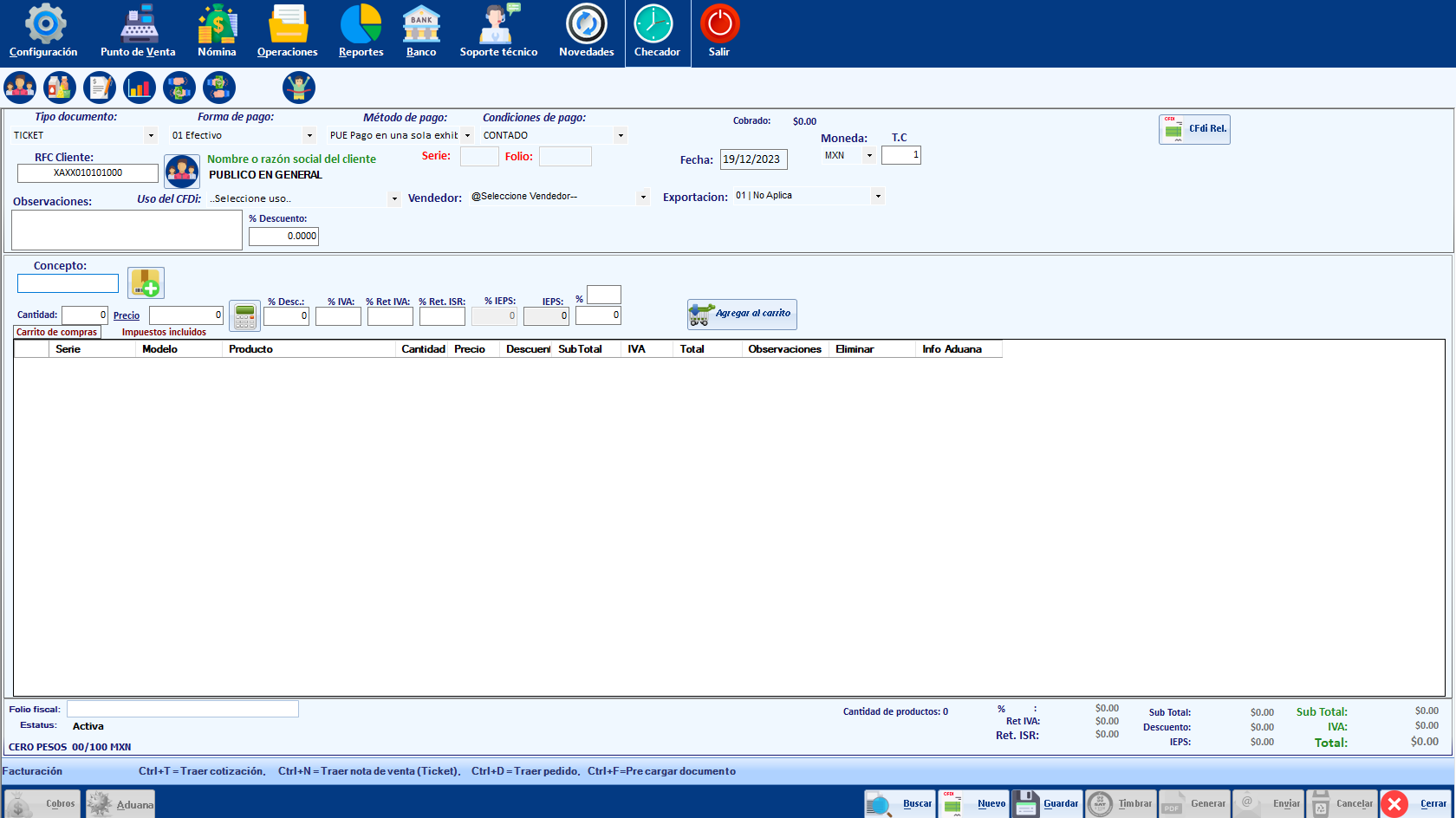The image size is (1456, 818).
Task: Expand the Tipo documento dropdown
Action: [x=151, y=135]
